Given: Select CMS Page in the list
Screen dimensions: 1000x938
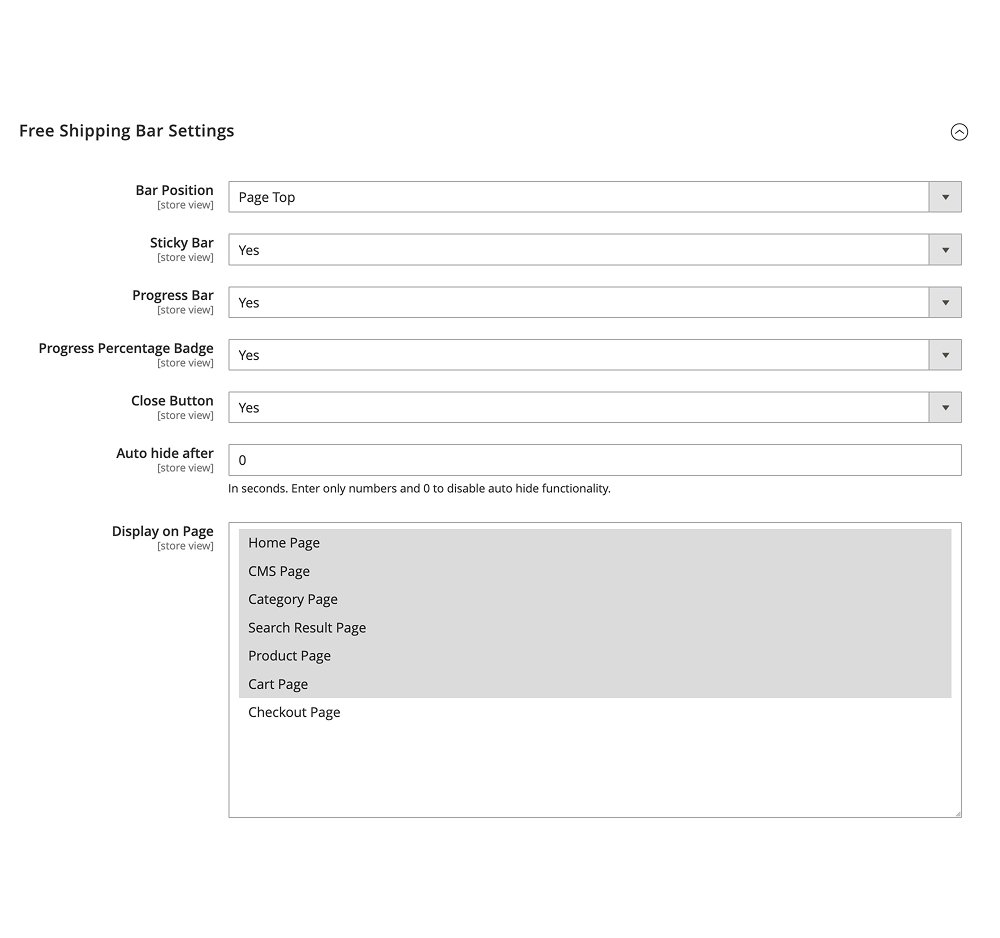Looking at the screenshot, I should click(594, 571).
